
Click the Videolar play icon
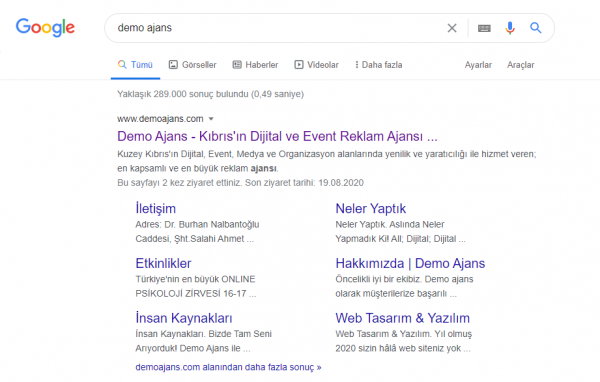[x=298, y=65]
